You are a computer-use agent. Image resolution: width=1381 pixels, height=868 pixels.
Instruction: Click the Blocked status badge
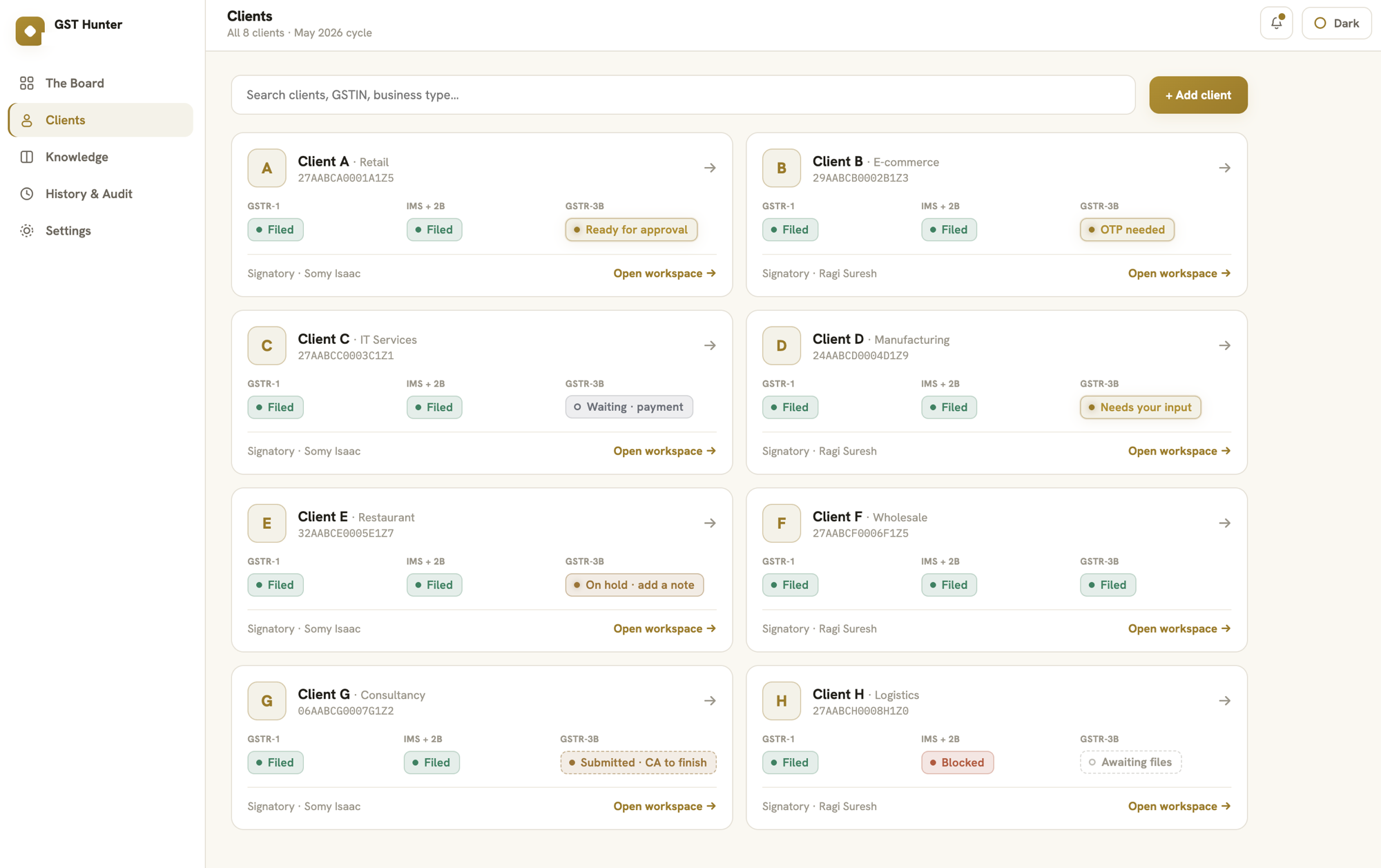click(957, 762)
